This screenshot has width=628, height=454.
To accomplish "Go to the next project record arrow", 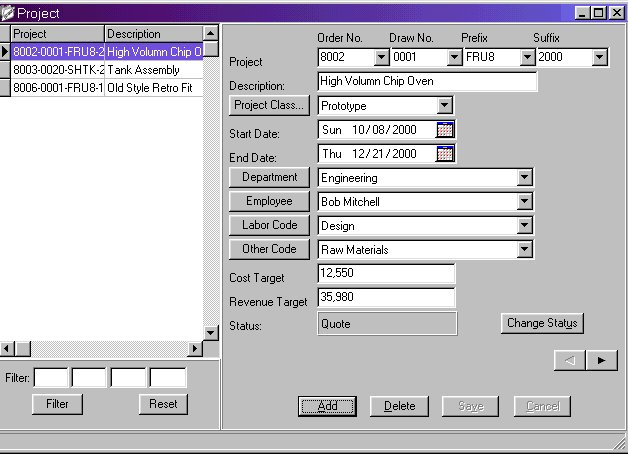I will [x=601, y=360].
